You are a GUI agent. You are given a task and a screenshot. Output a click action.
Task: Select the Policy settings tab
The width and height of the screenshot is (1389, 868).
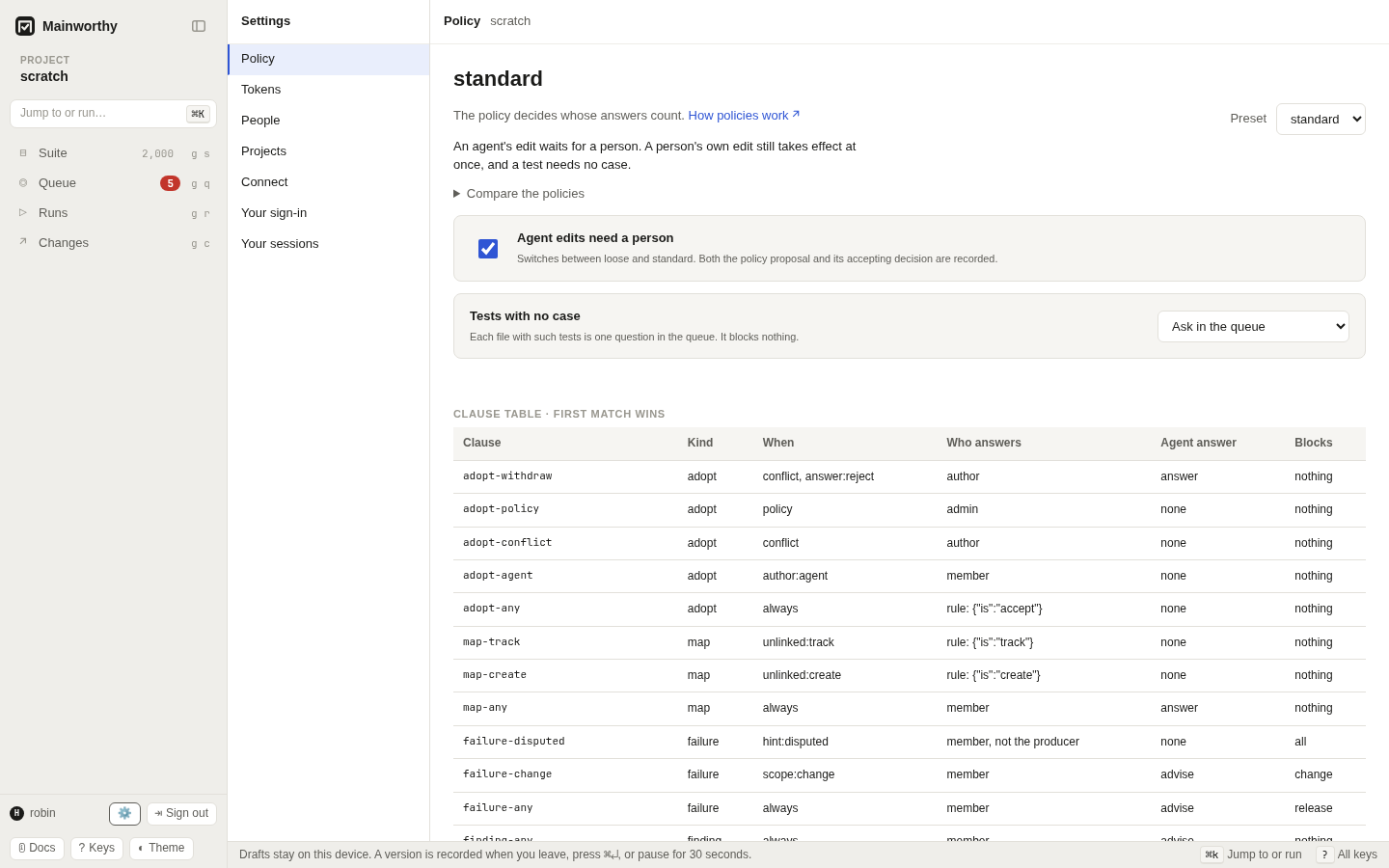coord(328,59)
